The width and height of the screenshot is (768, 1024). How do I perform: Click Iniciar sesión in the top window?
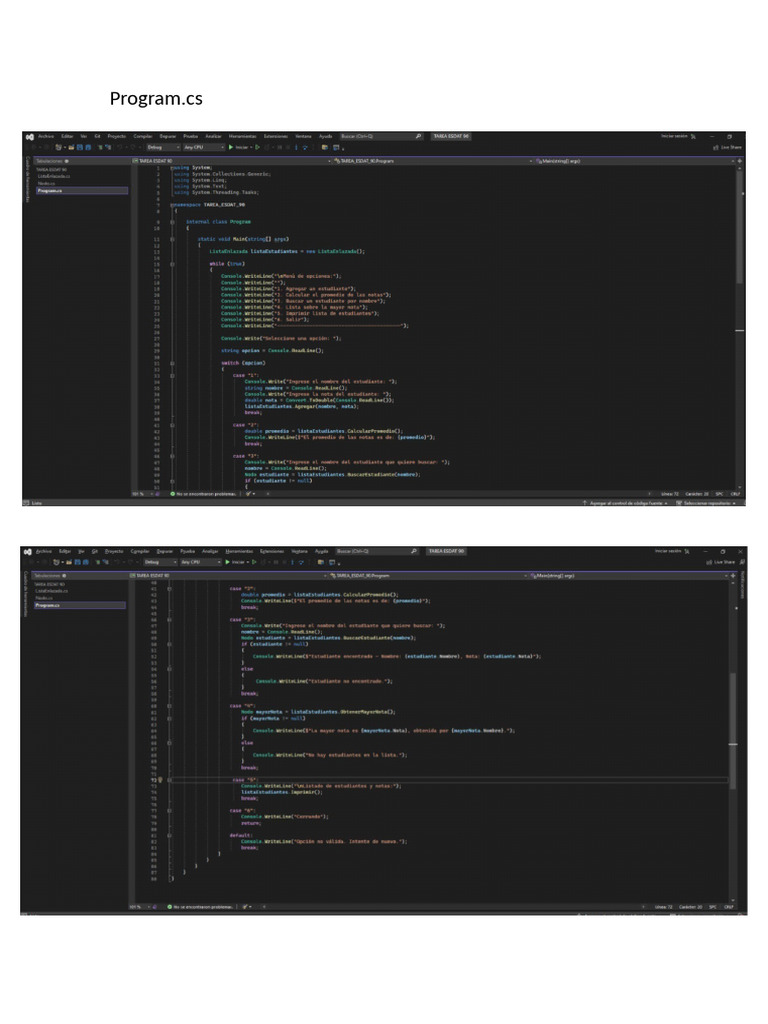[675, 136]
